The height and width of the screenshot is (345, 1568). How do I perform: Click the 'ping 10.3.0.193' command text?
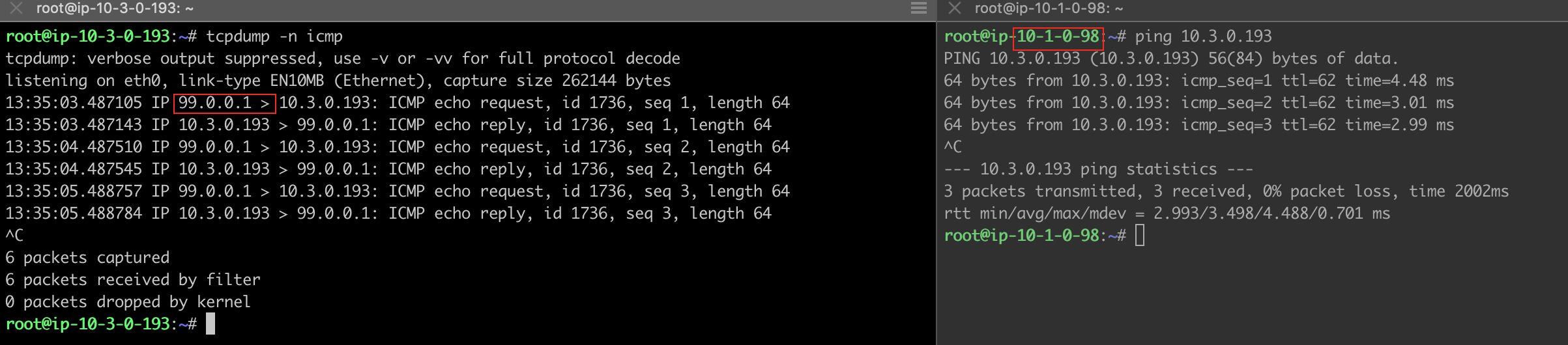tap(1203, 36)
